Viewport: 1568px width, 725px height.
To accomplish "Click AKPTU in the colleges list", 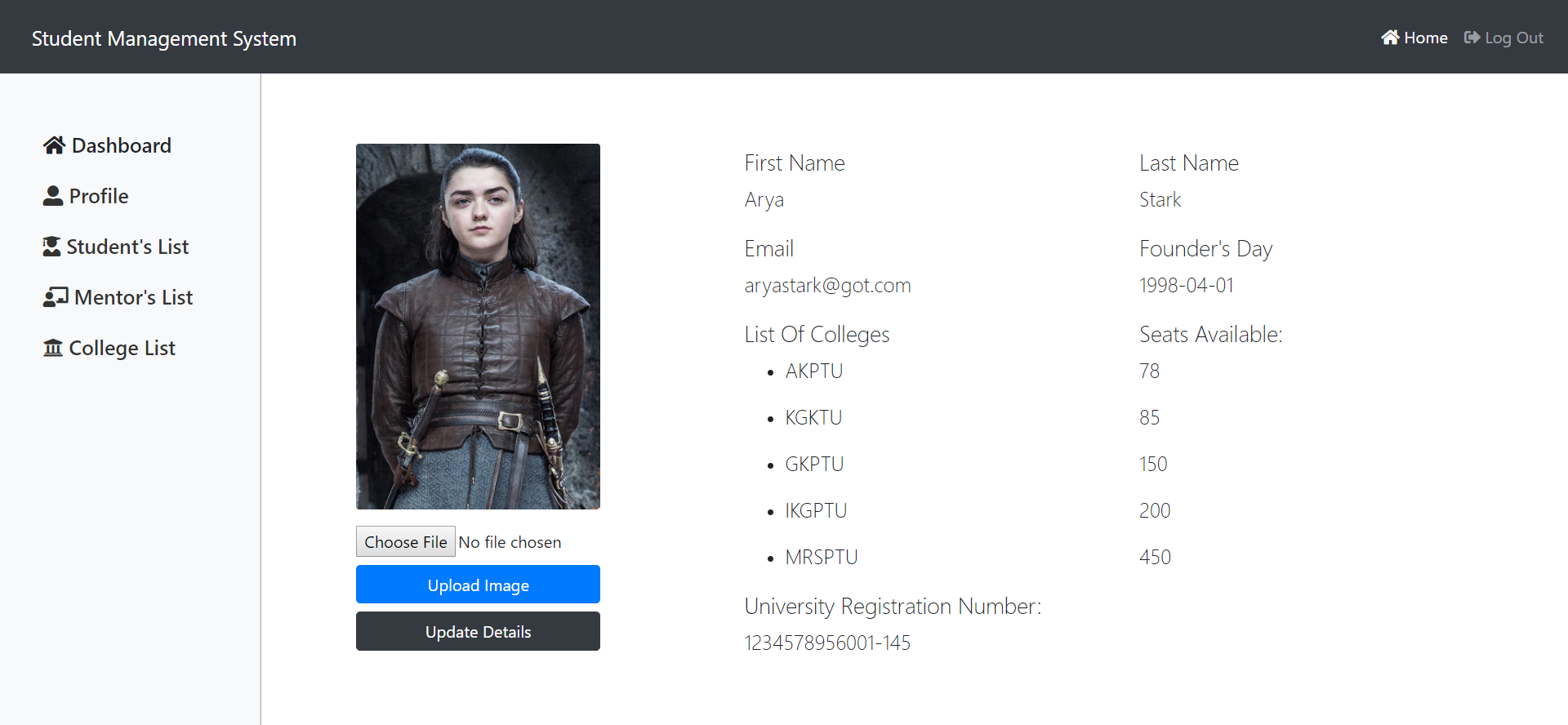I will [814, 371].
